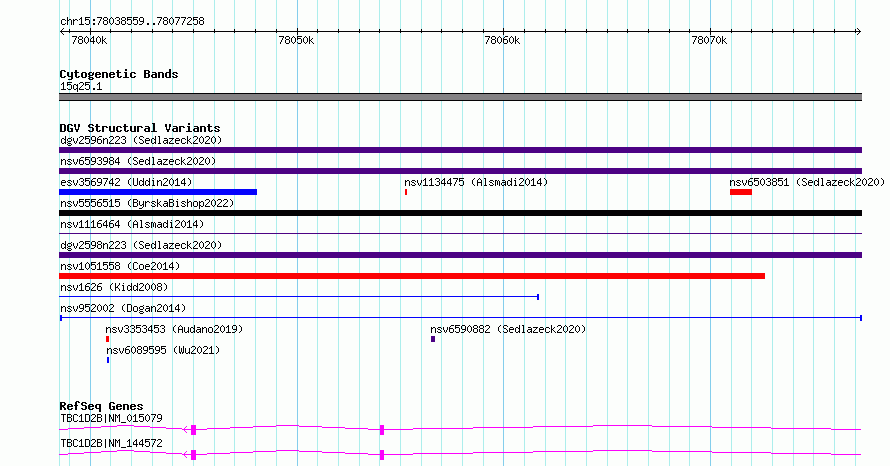Select the RefSeq Genes track title
This screenshot has height=466, width=890.
[101, 406]
